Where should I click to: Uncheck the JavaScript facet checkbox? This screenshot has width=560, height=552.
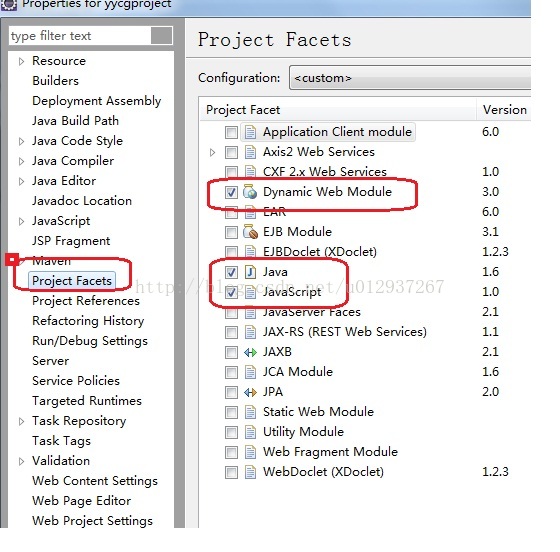pos(231,292)
